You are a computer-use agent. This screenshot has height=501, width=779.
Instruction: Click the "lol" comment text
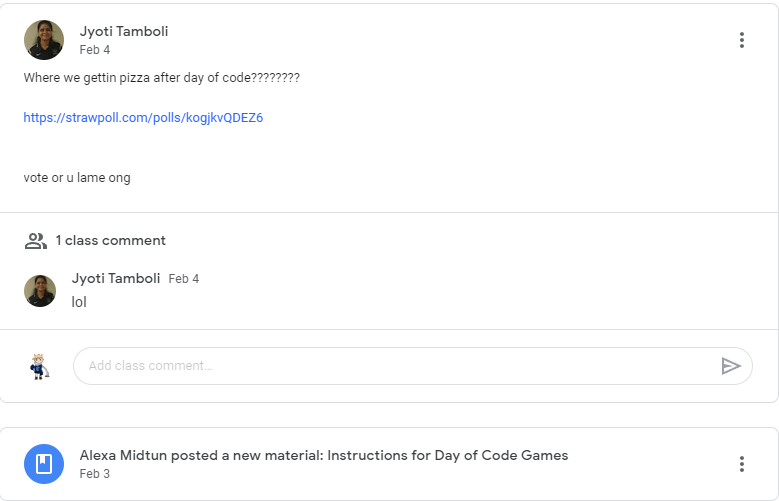click(79, 301)
